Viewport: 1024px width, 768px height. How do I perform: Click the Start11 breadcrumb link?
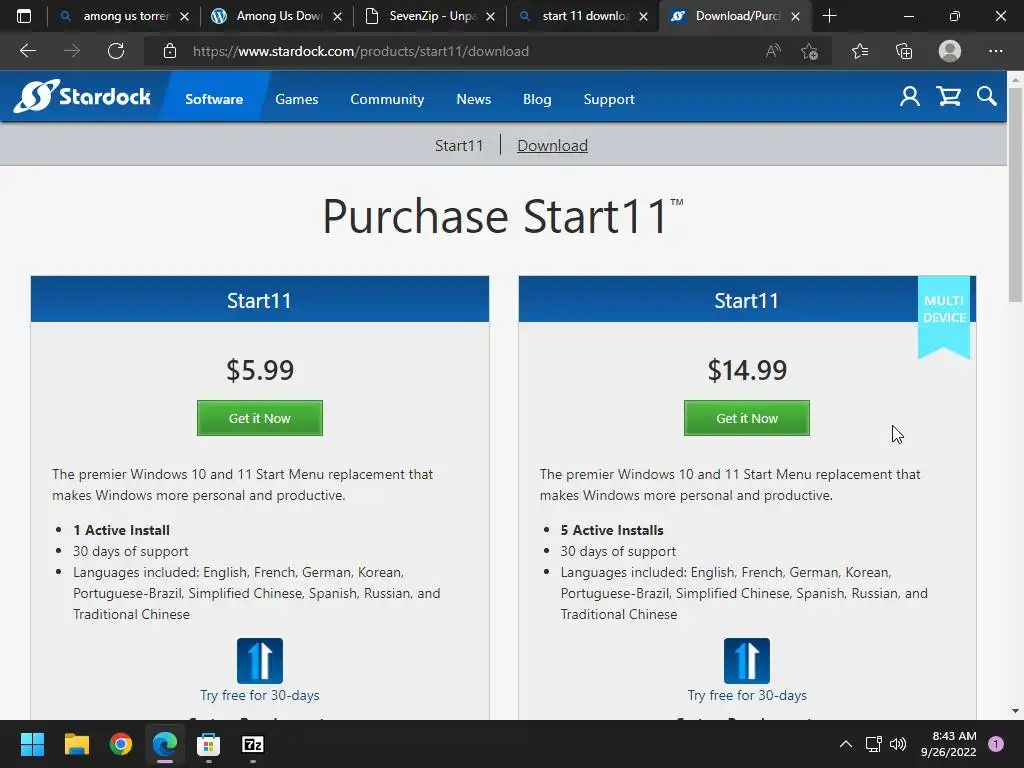point(459,145)
